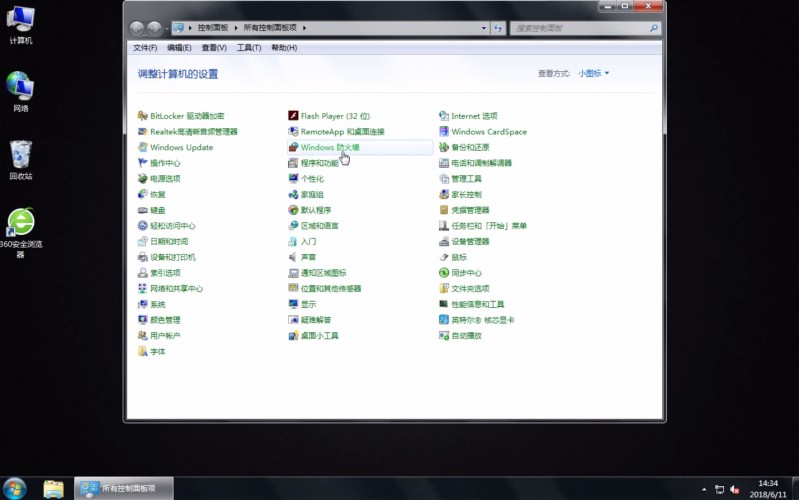Open 默认程序 icon

(x=293, y=210)
